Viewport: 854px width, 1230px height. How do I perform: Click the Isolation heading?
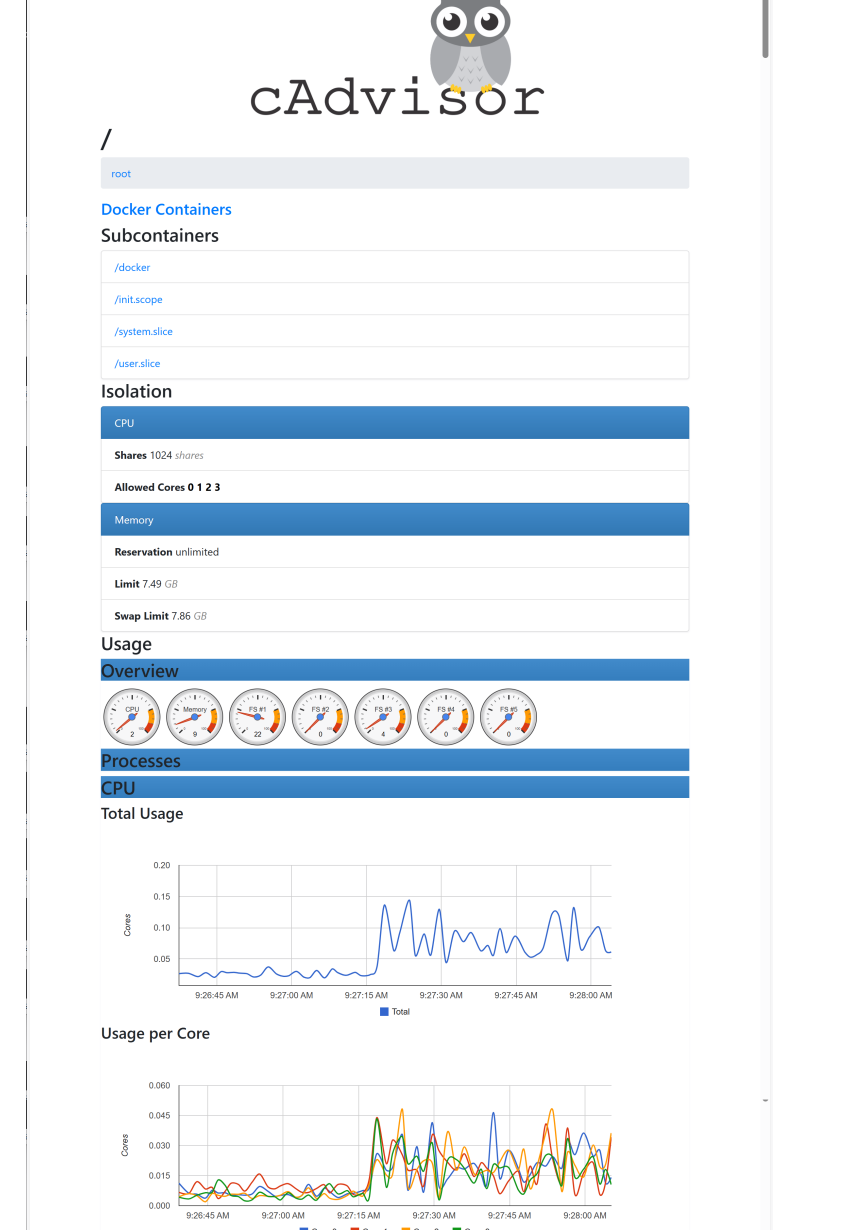tap(136, 392)
